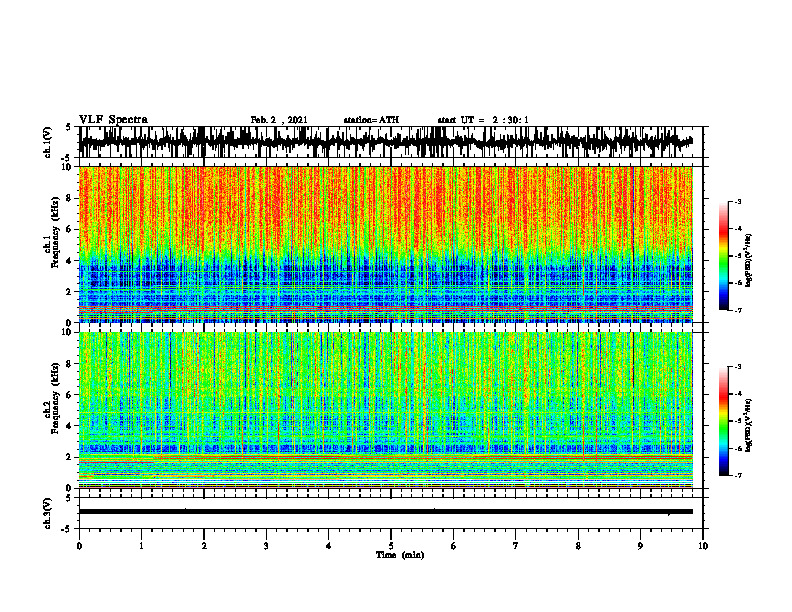Select the "Feb. 2 , 2021" date text

[279, 120]
